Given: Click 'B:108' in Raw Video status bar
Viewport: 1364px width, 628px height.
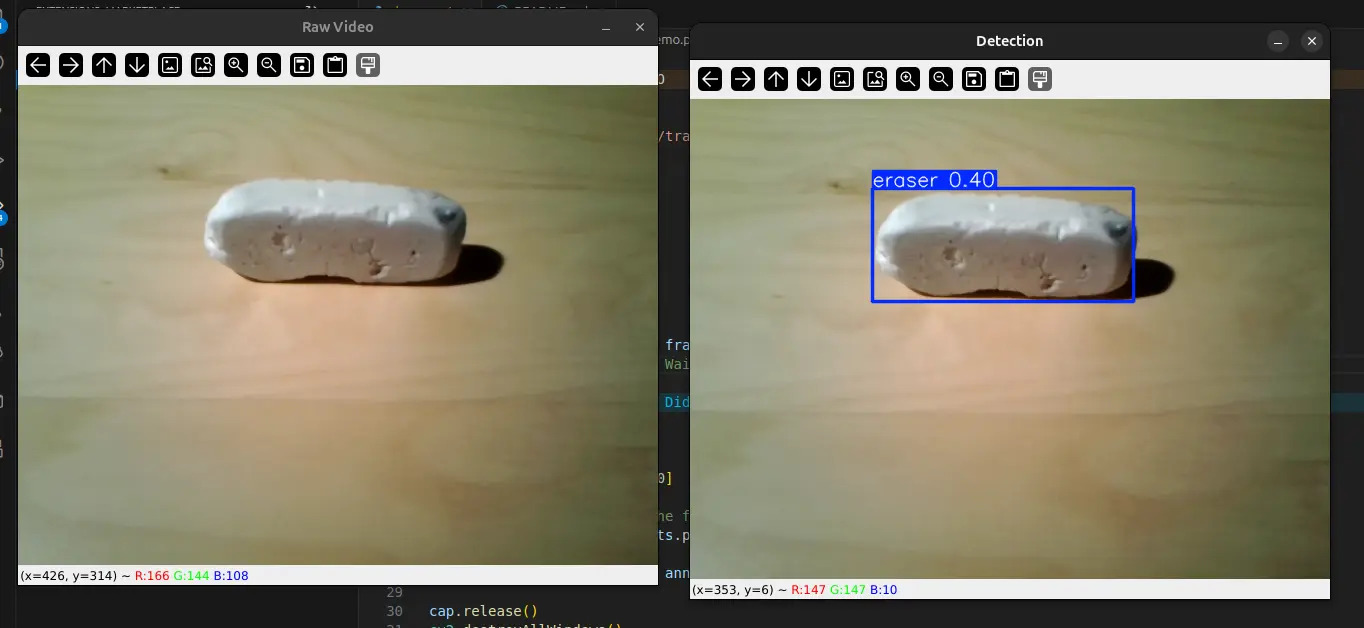Looking at the screenshot, I should coord(231,576).
